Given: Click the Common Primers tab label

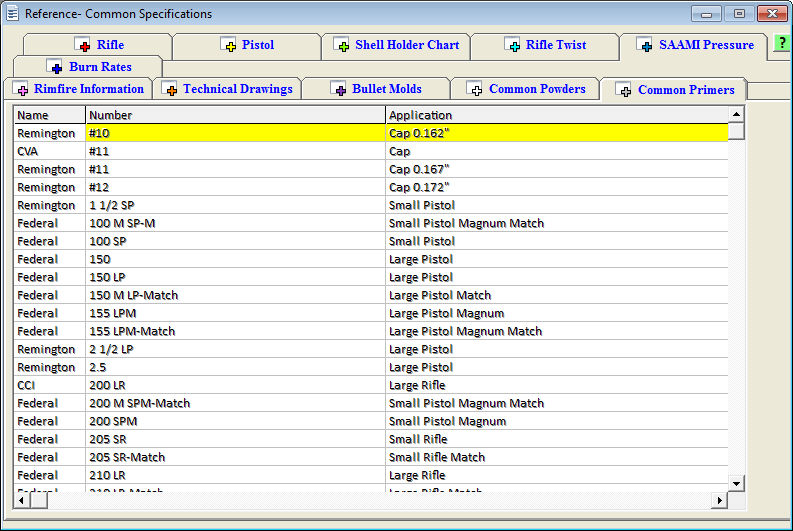Looking at the screenshot, I should [686, 90].
